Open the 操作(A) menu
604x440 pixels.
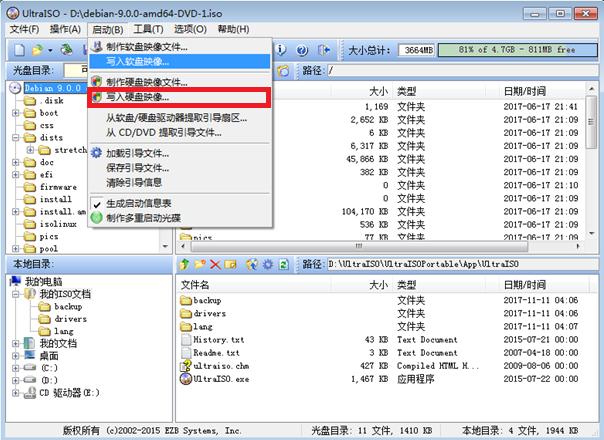[65, 29]
